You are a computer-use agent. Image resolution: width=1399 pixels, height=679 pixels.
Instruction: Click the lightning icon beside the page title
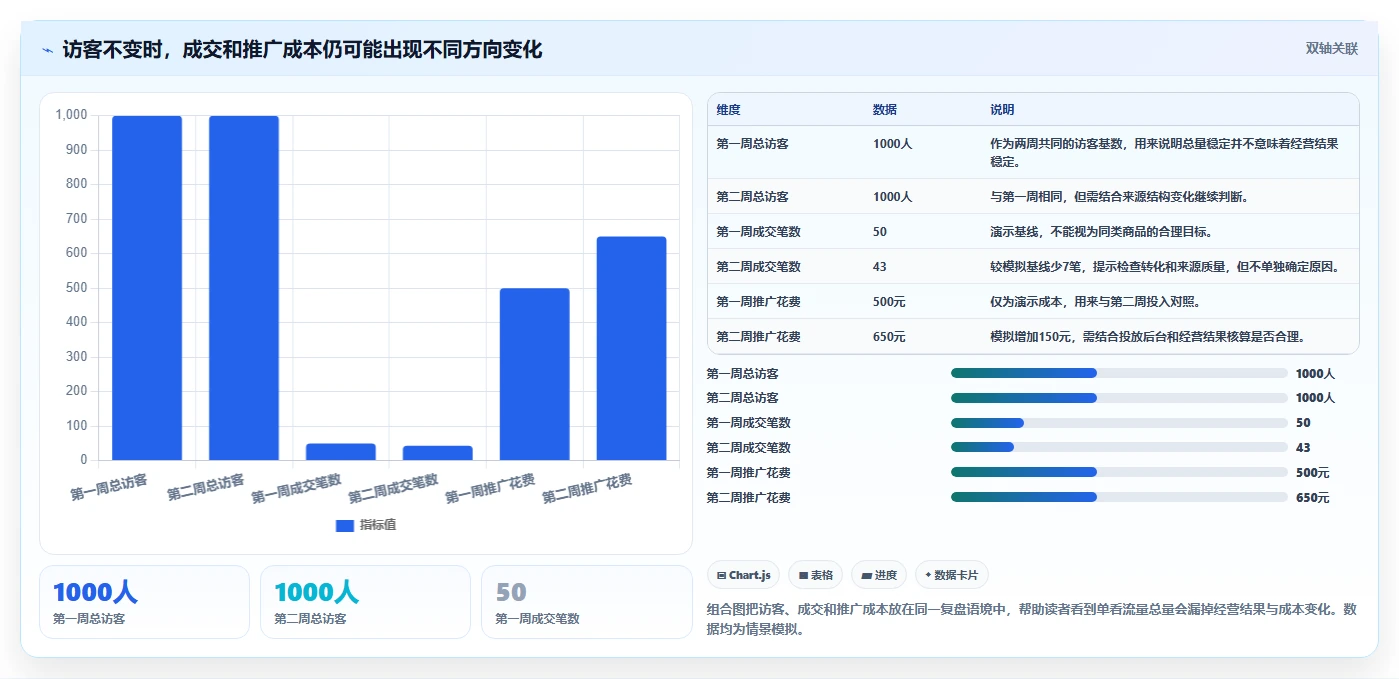(x=47, y=50)
